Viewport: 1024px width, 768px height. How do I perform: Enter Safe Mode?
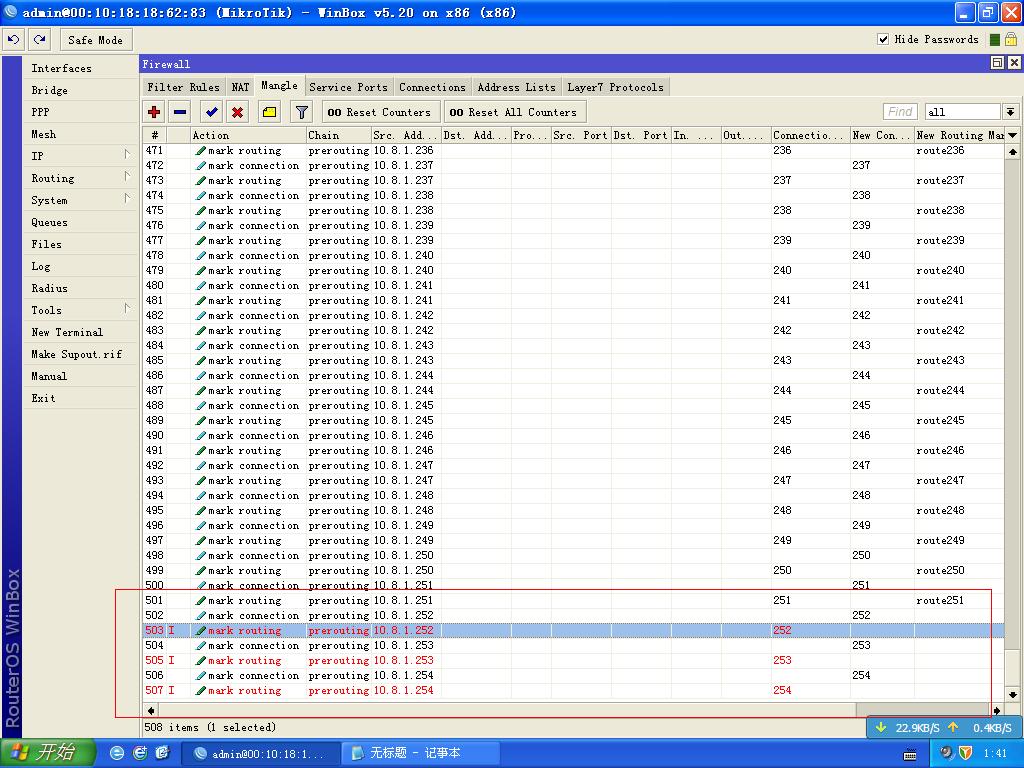[x=96, y=39]
